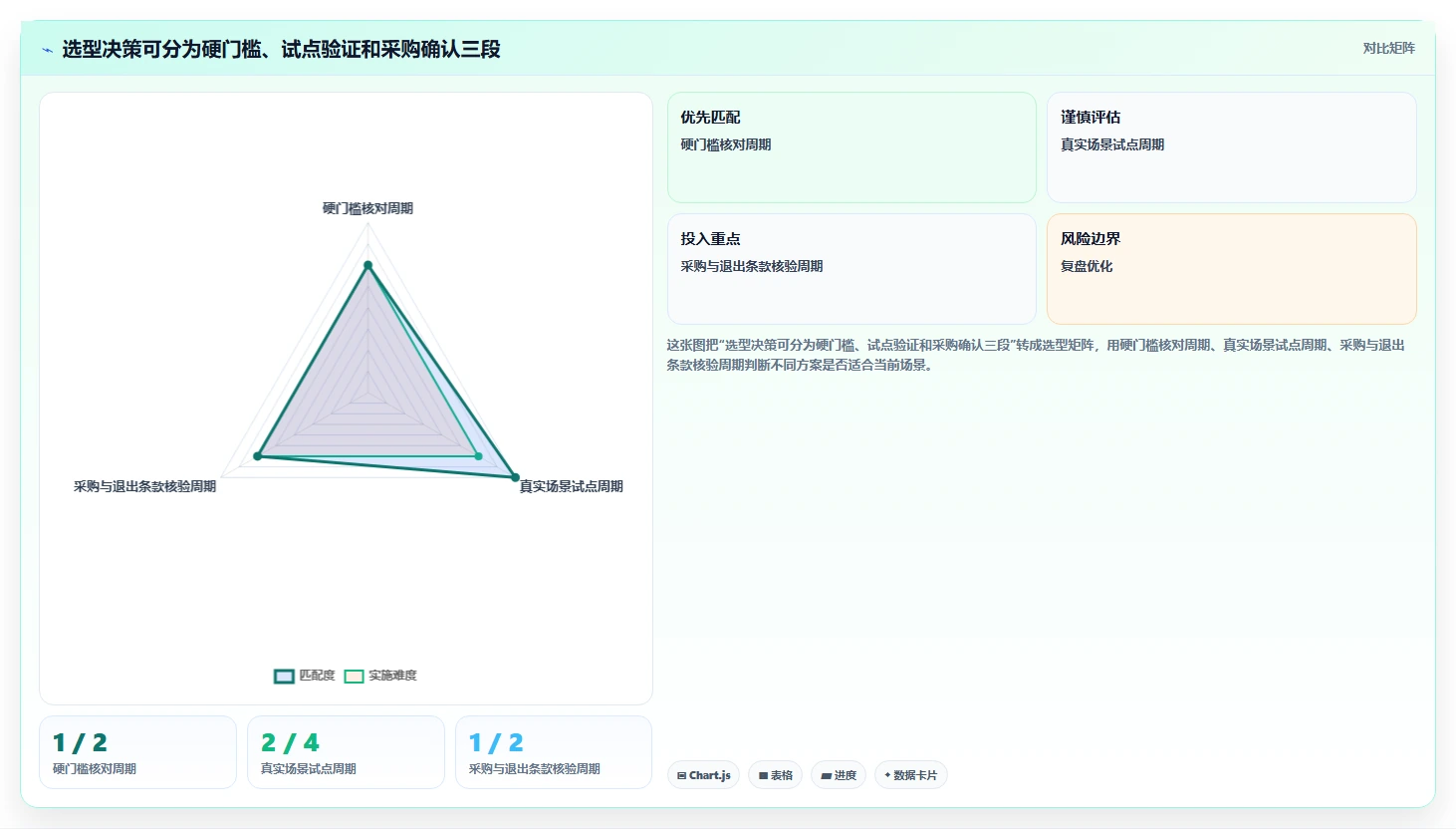
Task: Click the 匹配度 legend text
Action: pos(317,676)
